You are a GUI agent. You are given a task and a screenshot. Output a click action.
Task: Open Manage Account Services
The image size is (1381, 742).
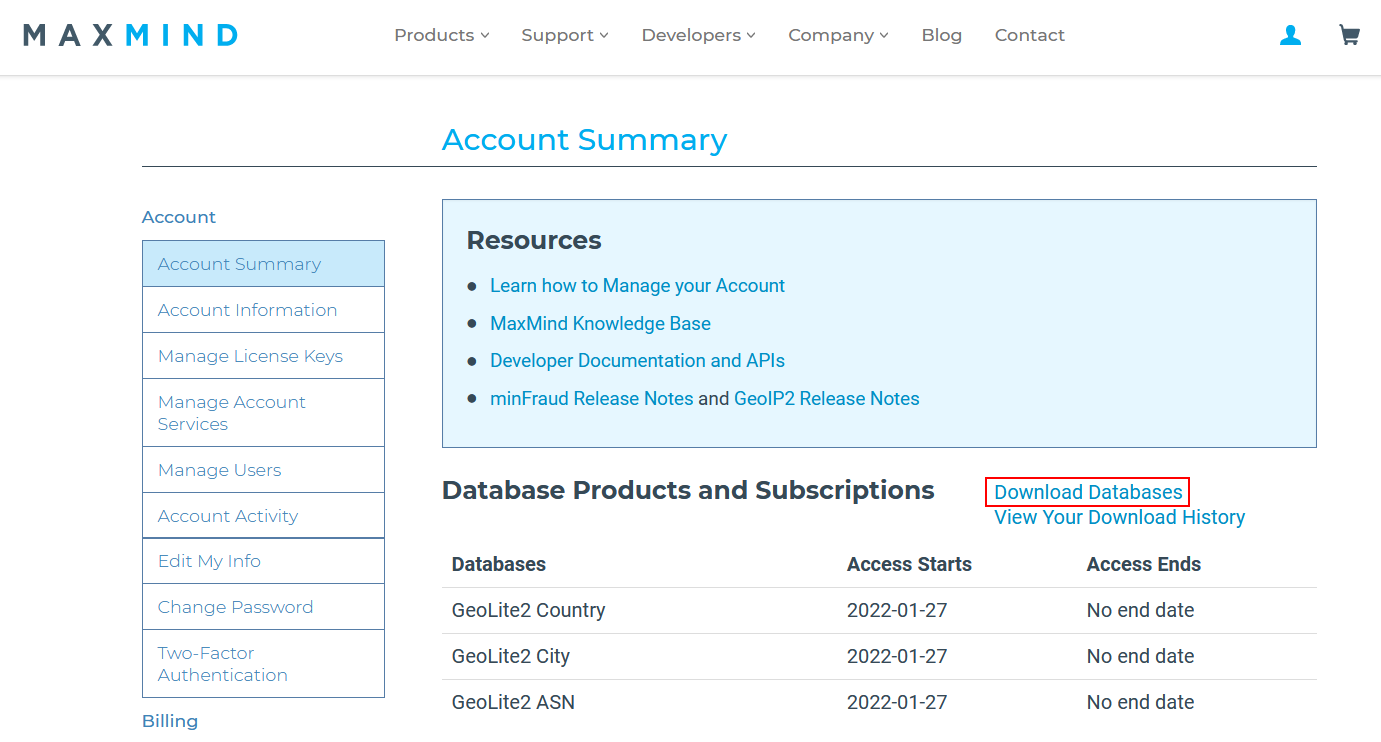231,412
